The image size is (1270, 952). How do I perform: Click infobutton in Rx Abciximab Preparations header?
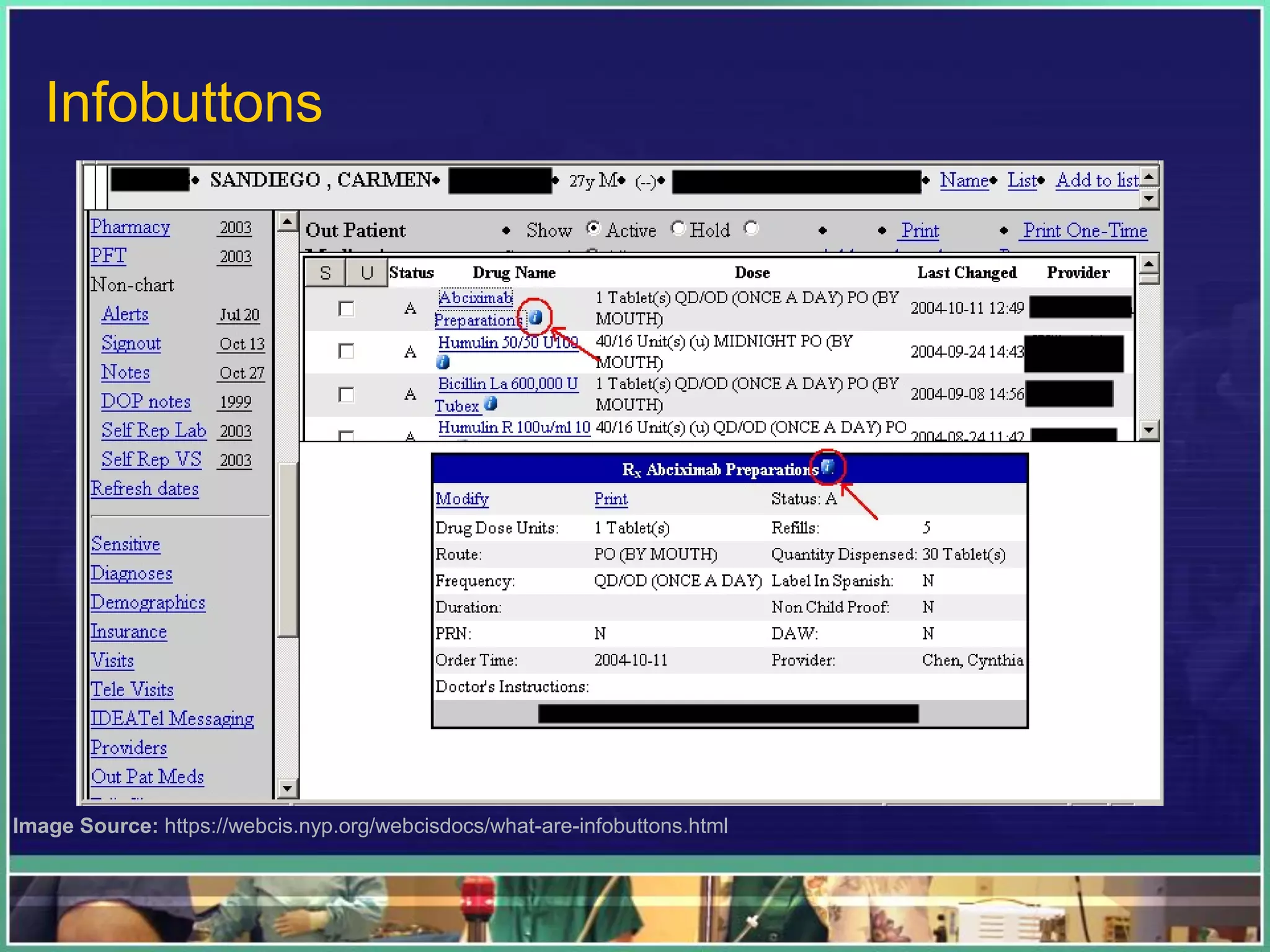(827, 467)
